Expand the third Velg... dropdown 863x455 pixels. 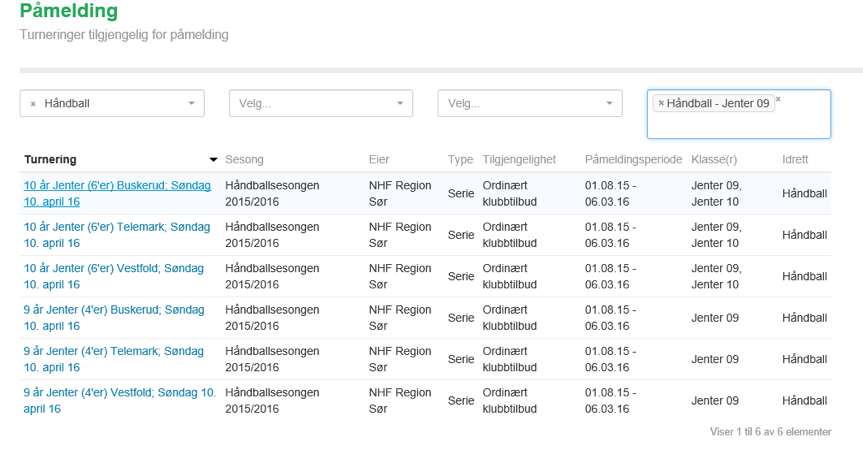(x=609, y=104)
